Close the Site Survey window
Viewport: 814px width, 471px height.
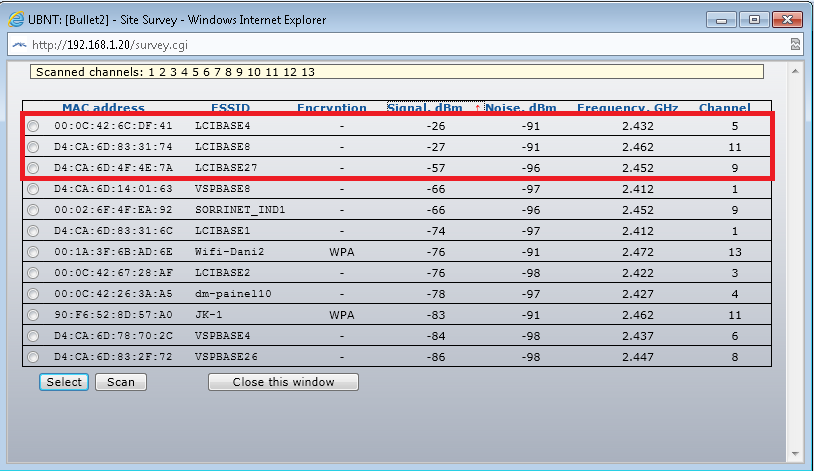tap(788, 20)
